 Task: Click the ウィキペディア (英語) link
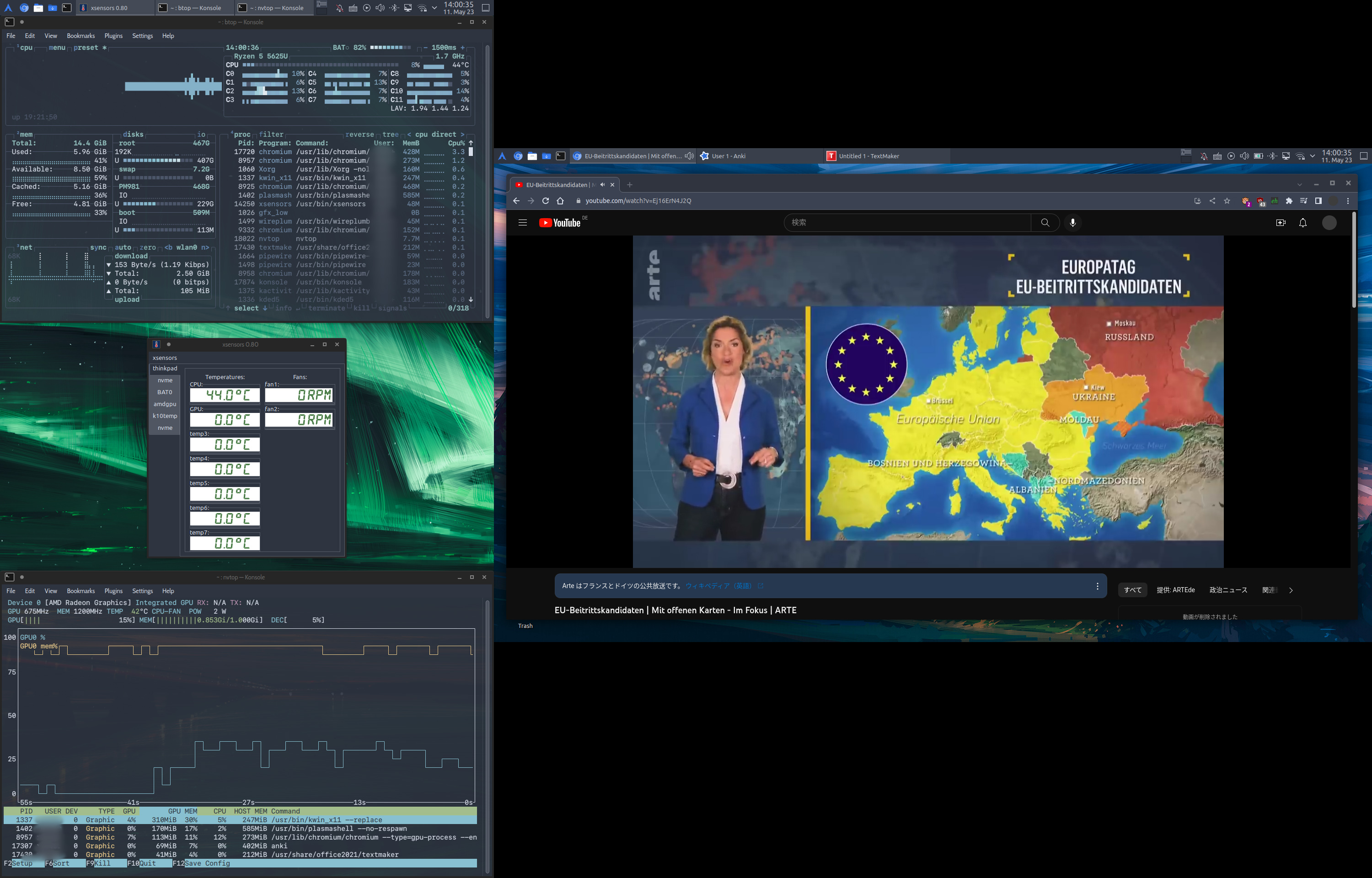(718, 586)
